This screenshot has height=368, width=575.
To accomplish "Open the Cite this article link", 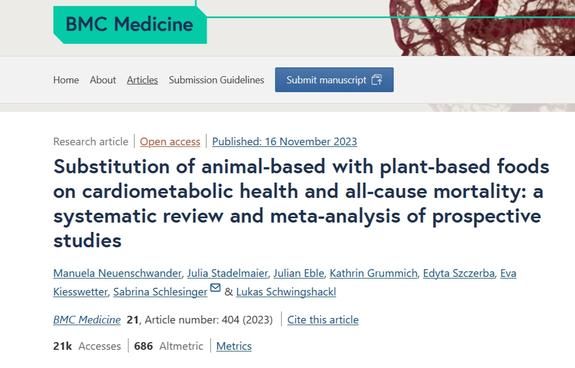I will 323,320.
